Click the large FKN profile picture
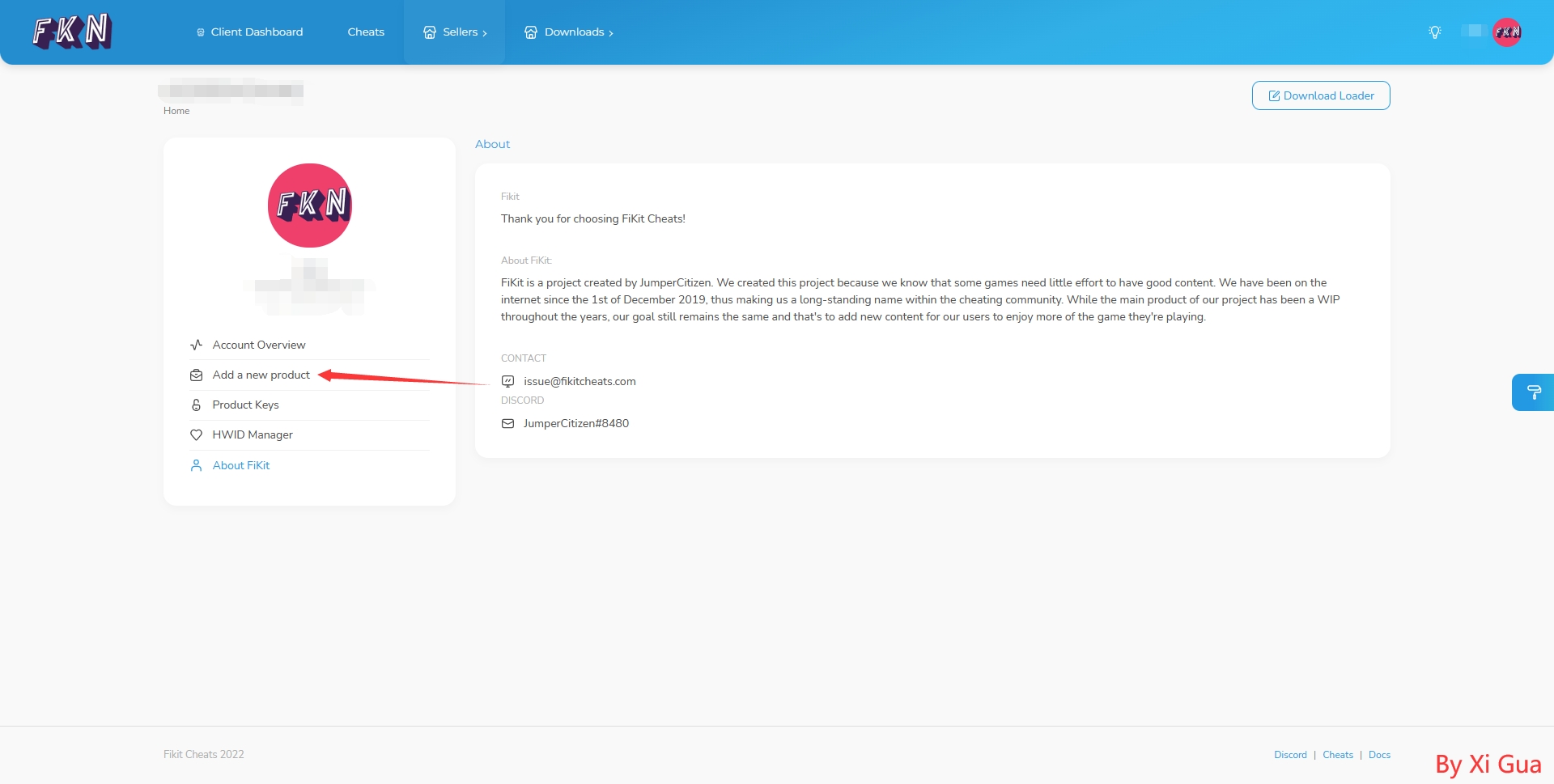This screenshot has width=1554, height=784. [310, 206]
